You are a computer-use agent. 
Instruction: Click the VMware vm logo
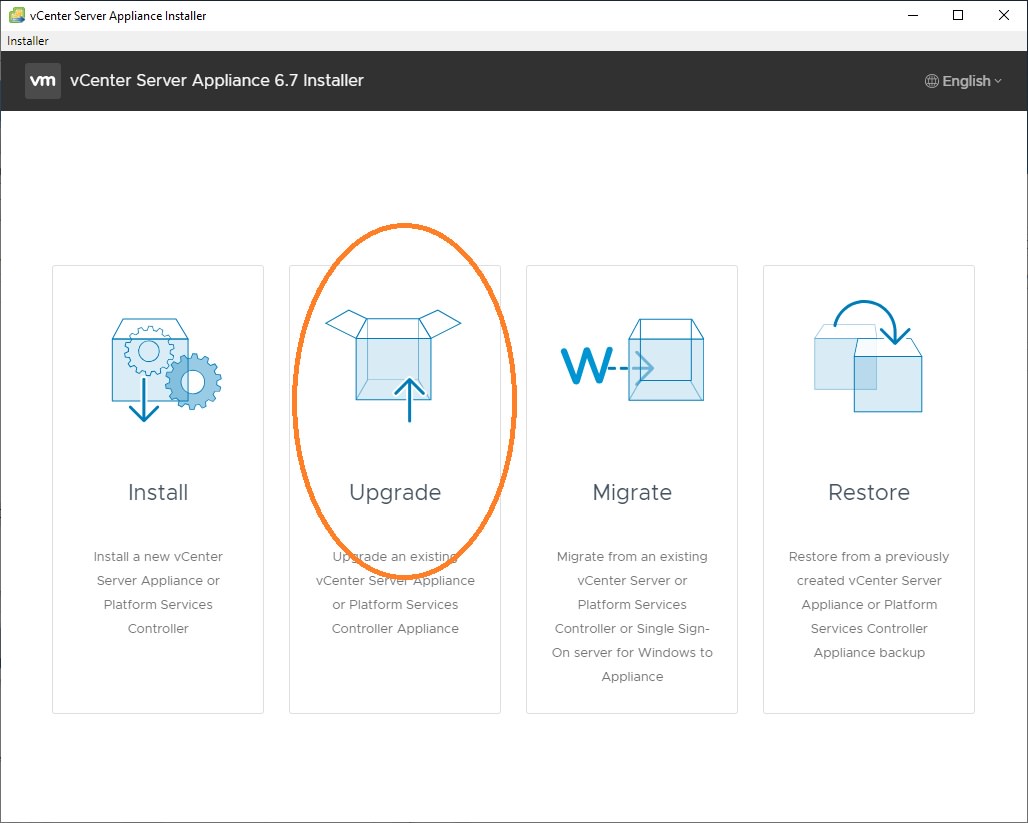pos(43,81)
